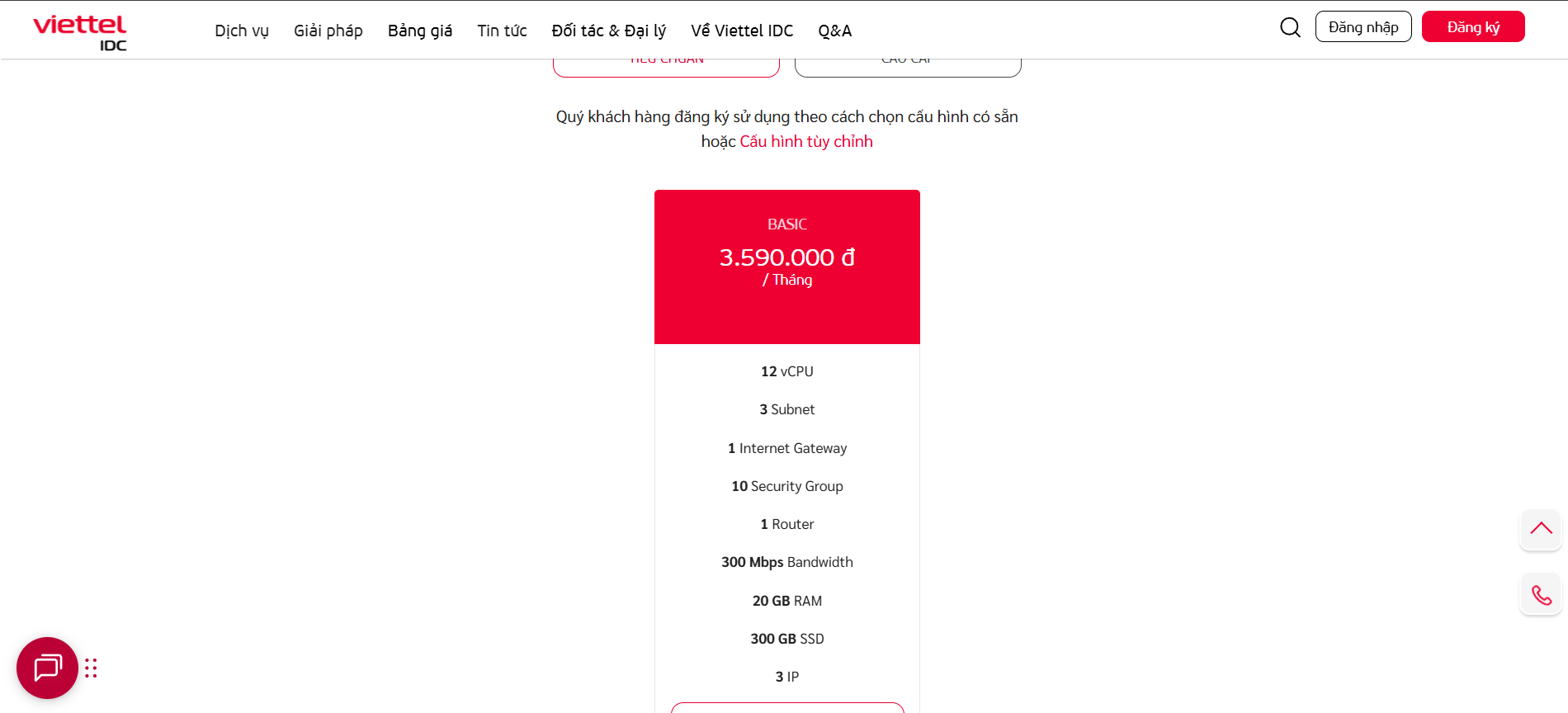Viewport: 1568px width, 713px height.
Task: Click the dotted drag handle beside chat
Action: coord(91,668)
